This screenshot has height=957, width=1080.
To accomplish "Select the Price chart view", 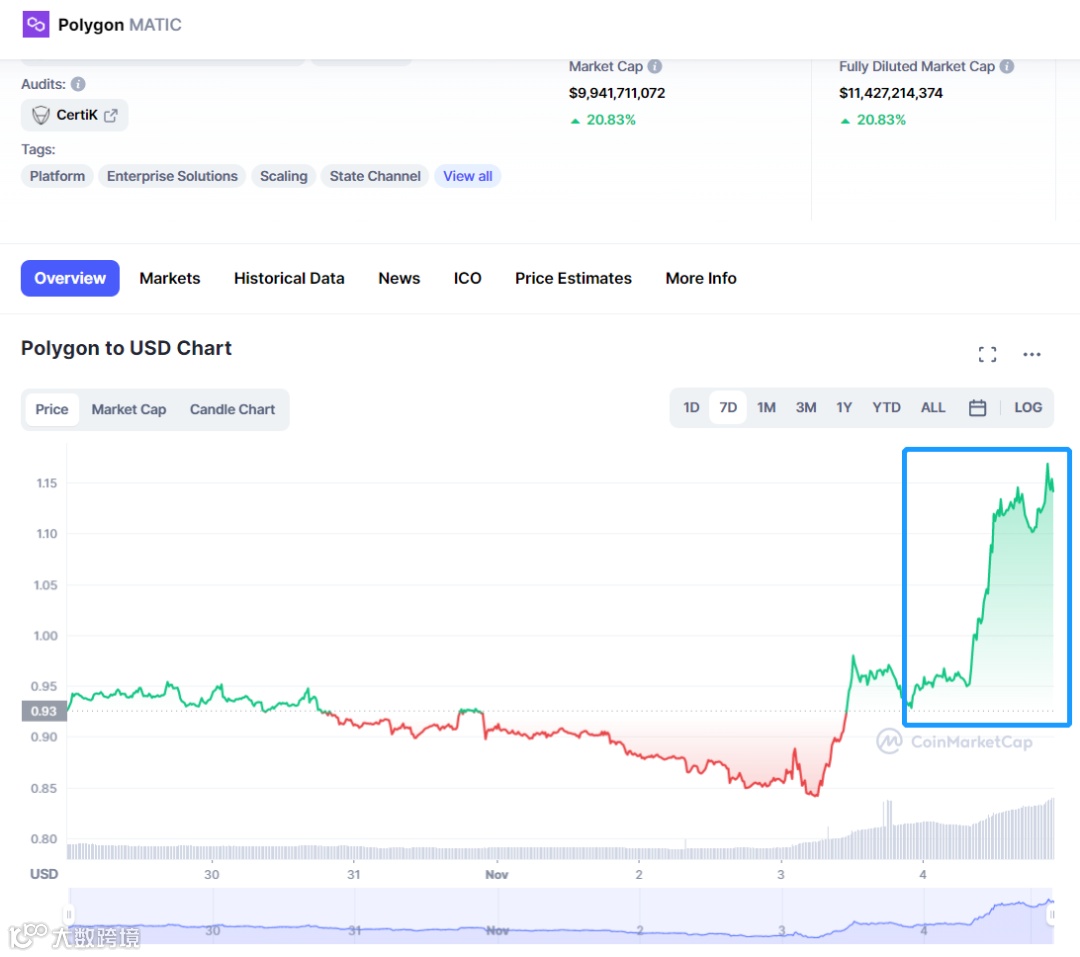I will [52, 409].
